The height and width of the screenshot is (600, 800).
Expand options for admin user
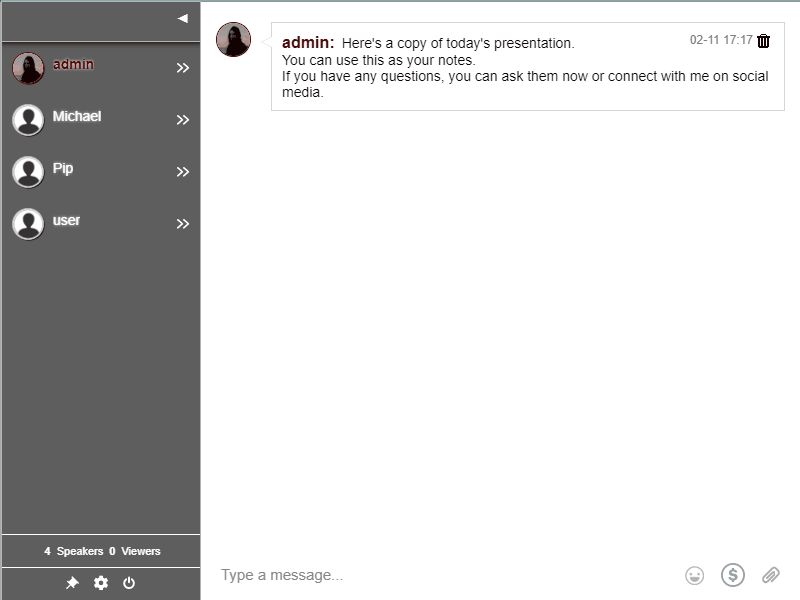(183, 68)
